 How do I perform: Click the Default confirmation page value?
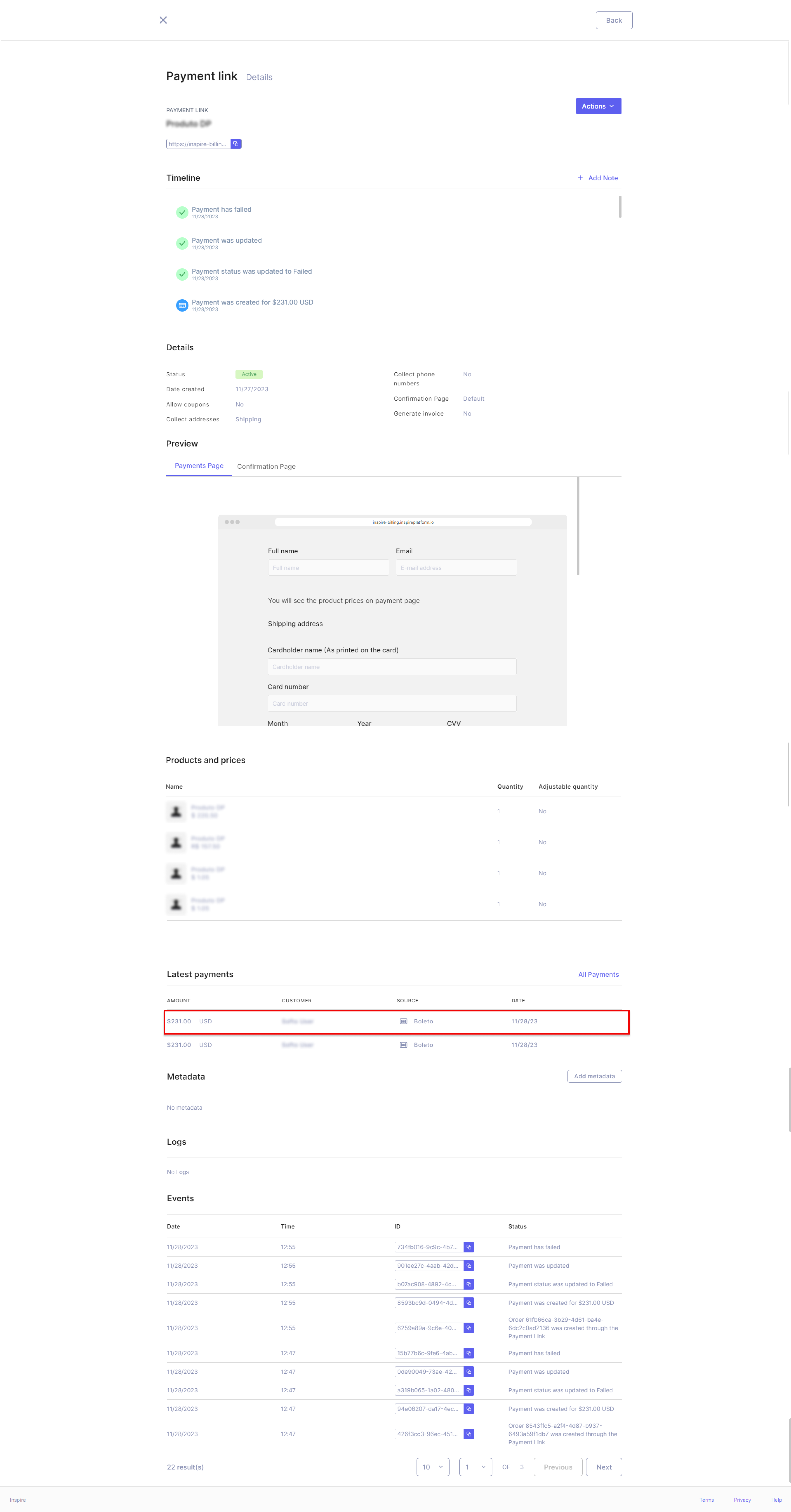(473, 399)
